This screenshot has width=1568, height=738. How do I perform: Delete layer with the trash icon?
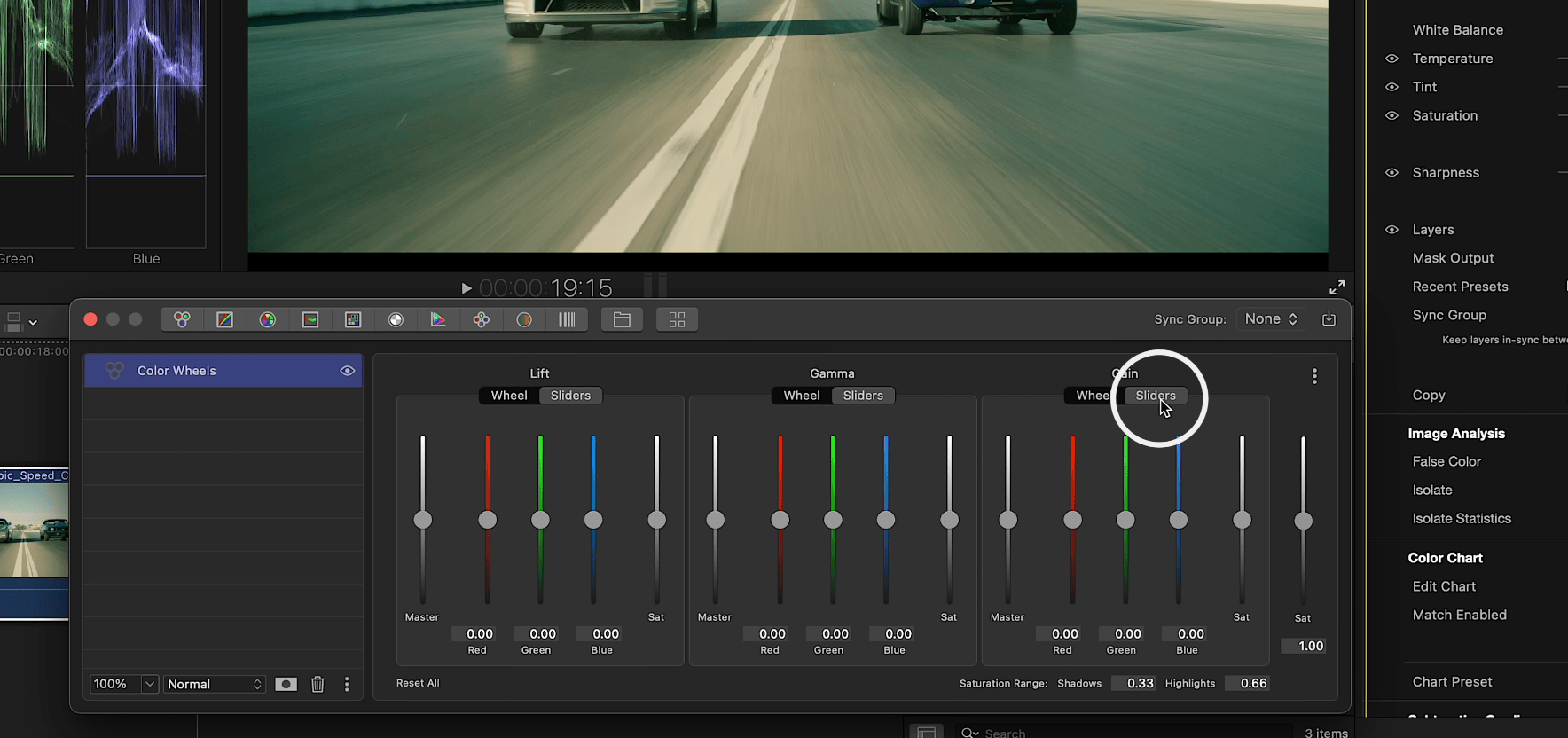click(318, 684)
